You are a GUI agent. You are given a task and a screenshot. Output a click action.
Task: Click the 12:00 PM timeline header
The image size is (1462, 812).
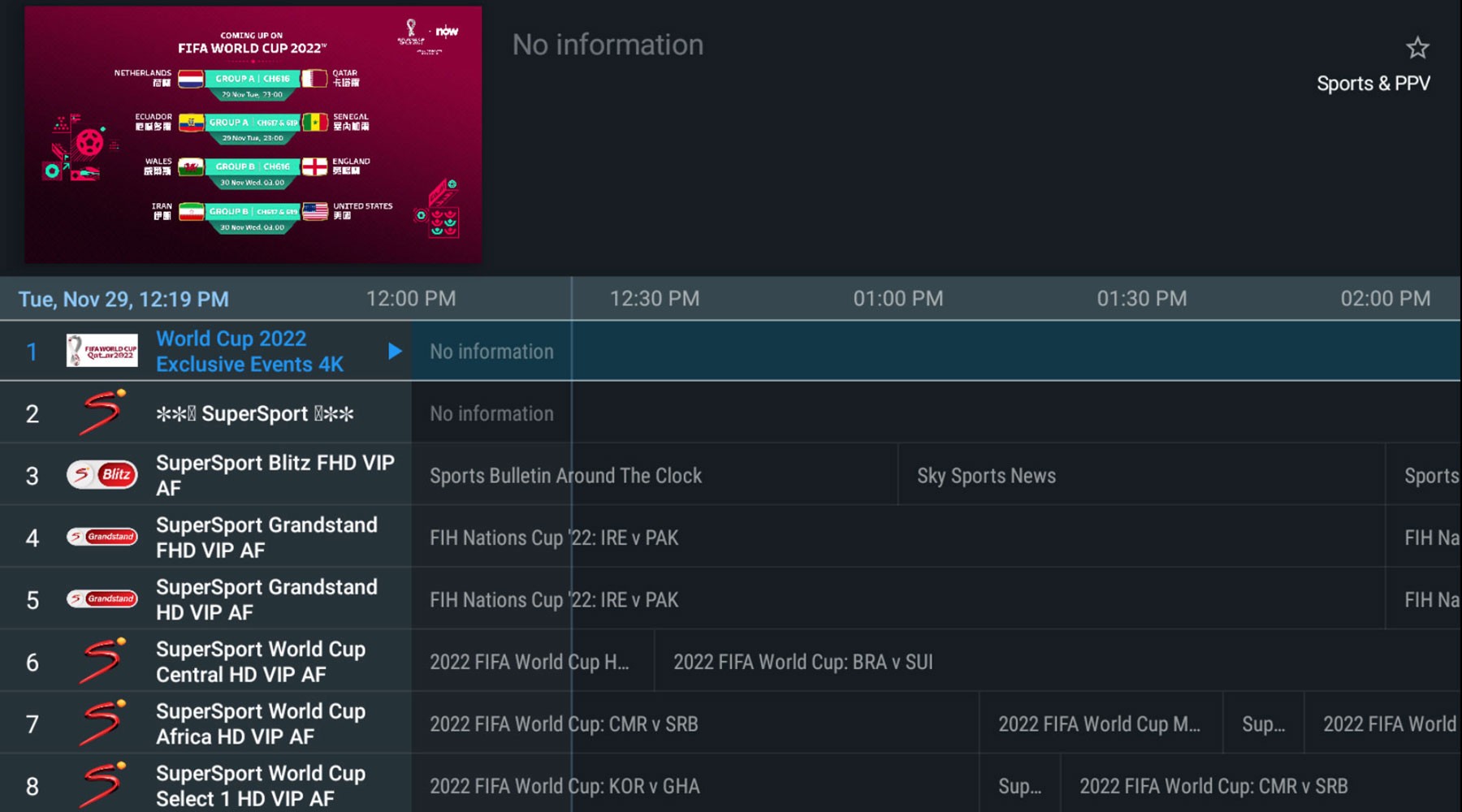tap(411, 299)
